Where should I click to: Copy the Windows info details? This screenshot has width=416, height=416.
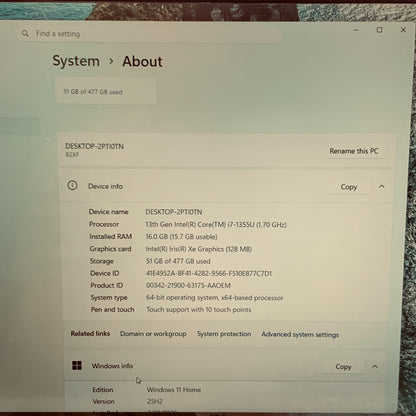pyautogui.click(x=343, y=367)
